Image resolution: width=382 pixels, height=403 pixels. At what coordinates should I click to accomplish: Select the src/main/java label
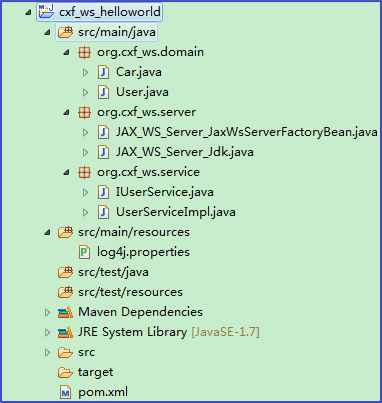click(117, 32)
